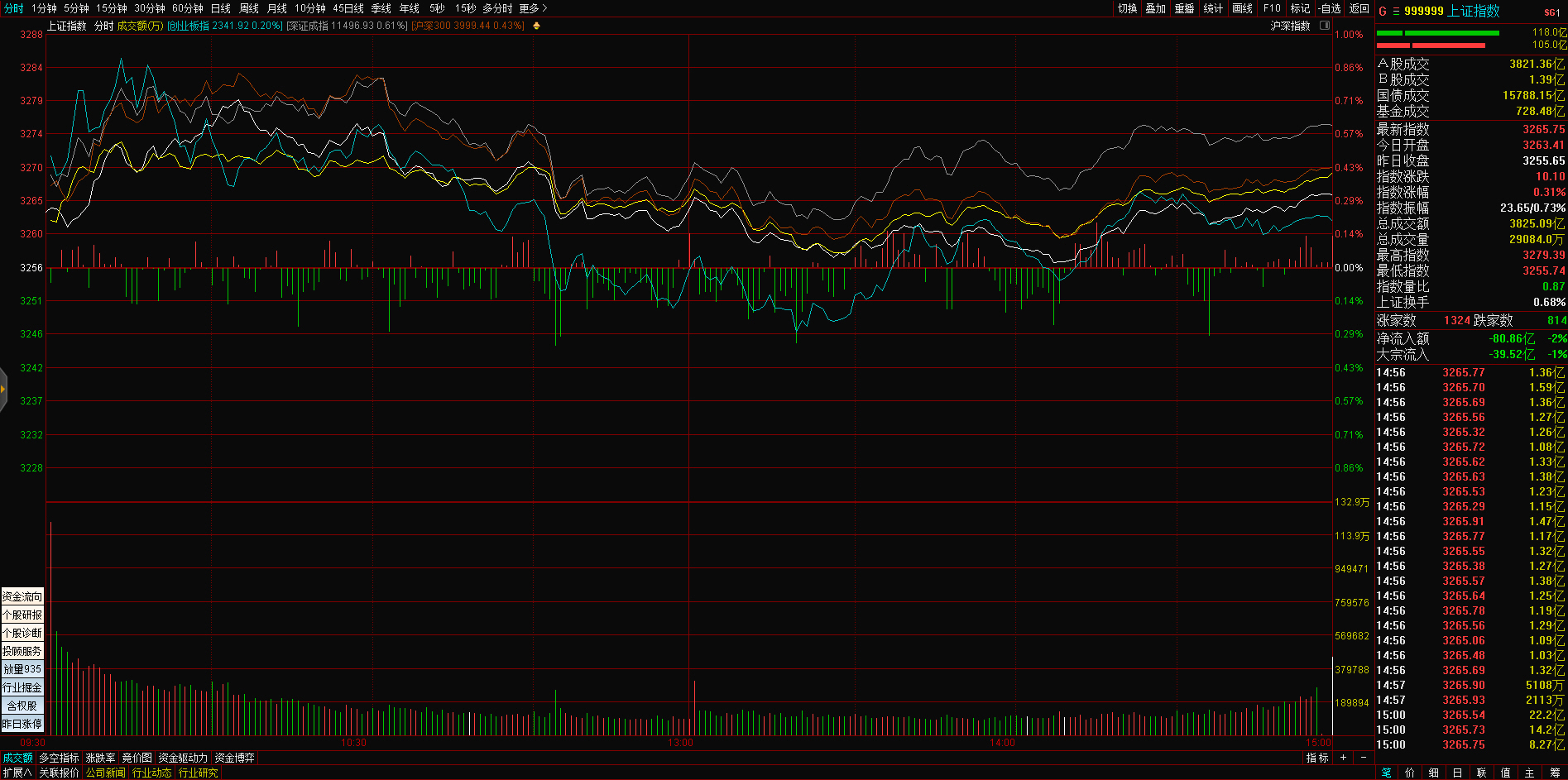Expand the 扩展 panel at bottom left
1568x780 pixels.
point(17,773)
